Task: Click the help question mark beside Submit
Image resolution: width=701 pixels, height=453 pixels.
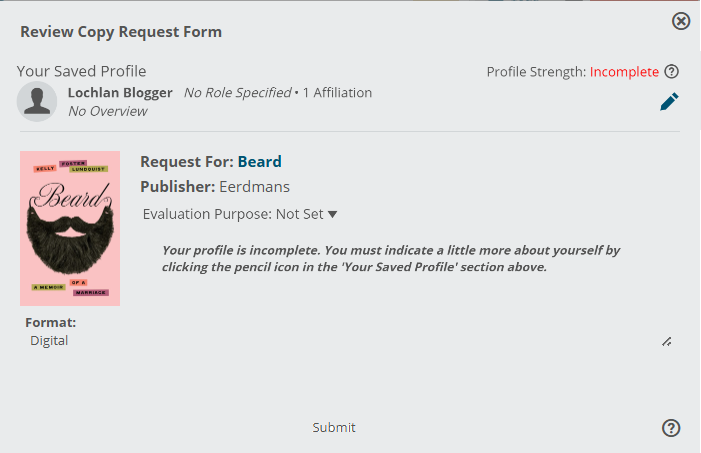Action: [671, 428]
